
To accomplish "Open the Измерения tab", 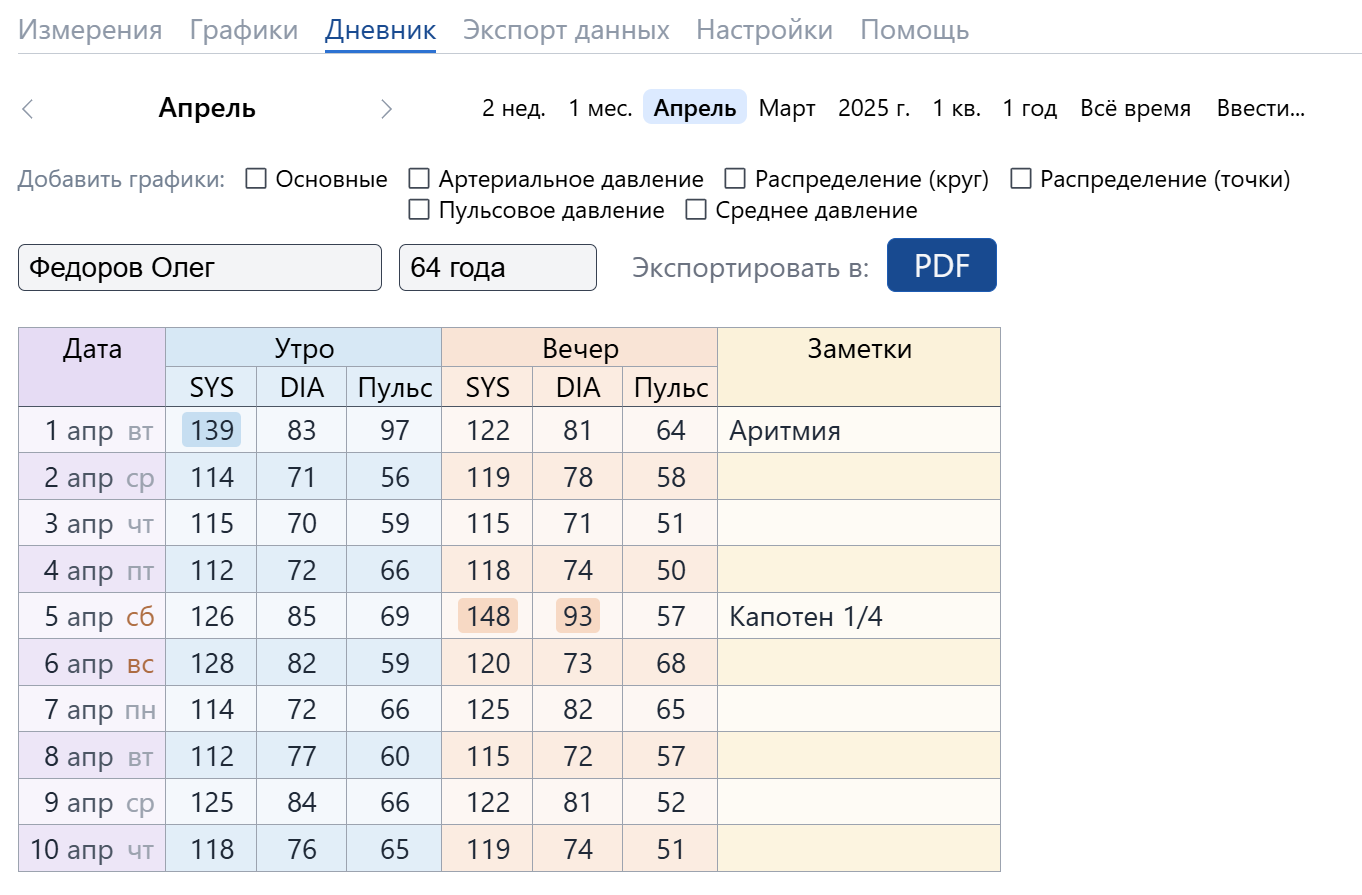I will pyautogui.click(x=89, y=30).
